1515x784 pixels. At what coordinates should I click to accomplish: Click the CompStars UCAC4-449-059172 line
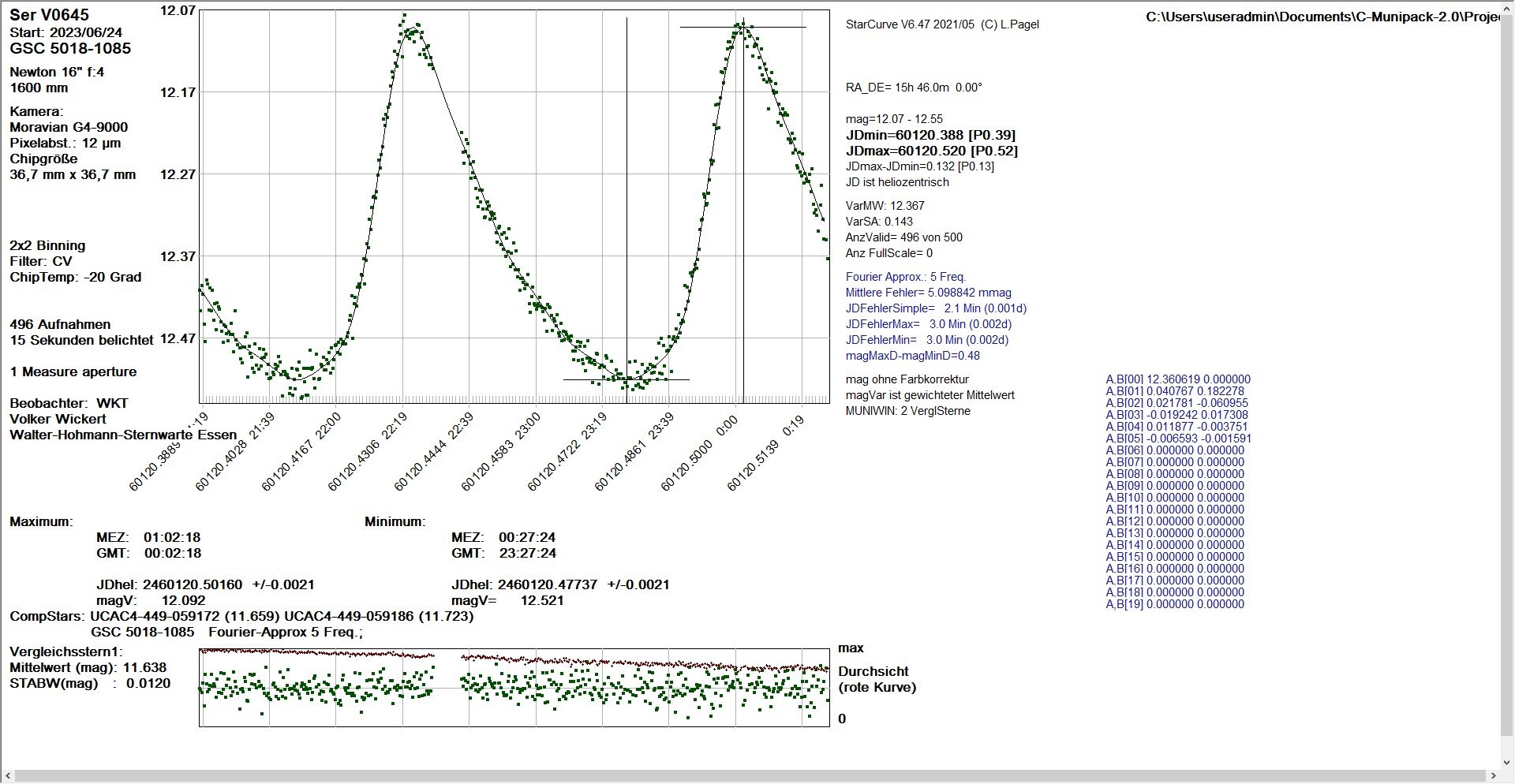pyautogui.click(x=241, y=616)
